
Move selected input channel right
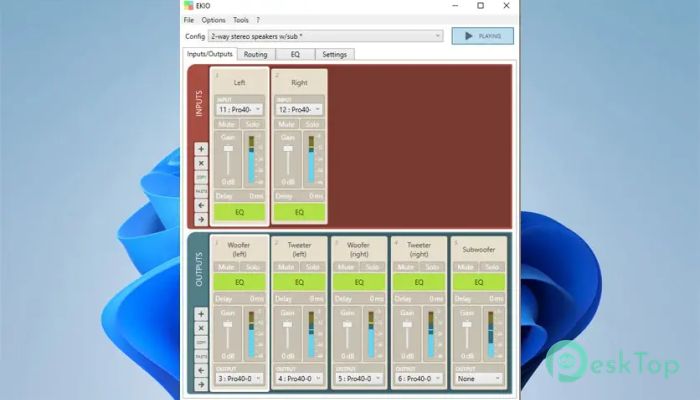[201, 220]
